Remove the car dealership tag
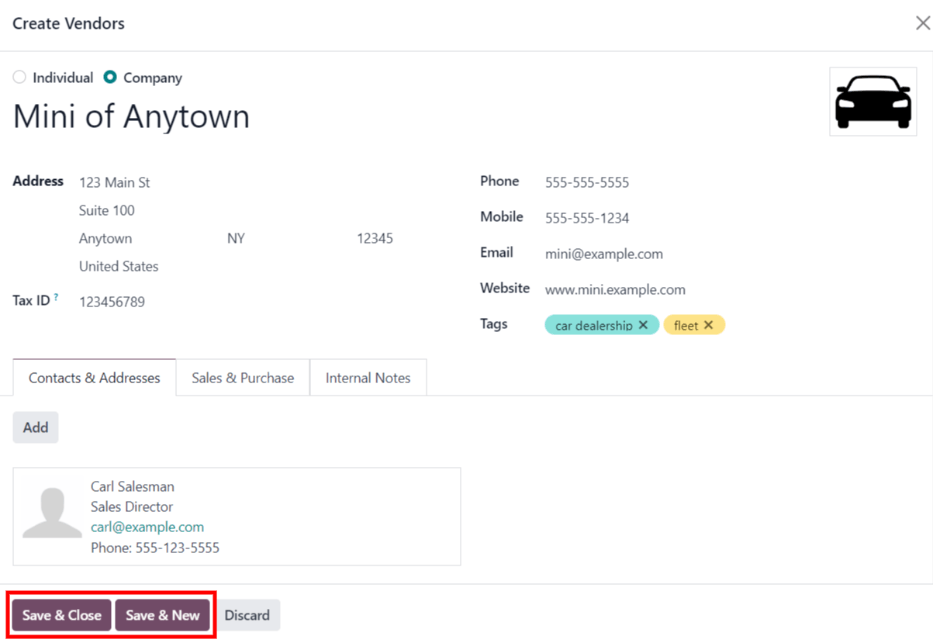Screen dimensions: 933x643 pos(643,325)
